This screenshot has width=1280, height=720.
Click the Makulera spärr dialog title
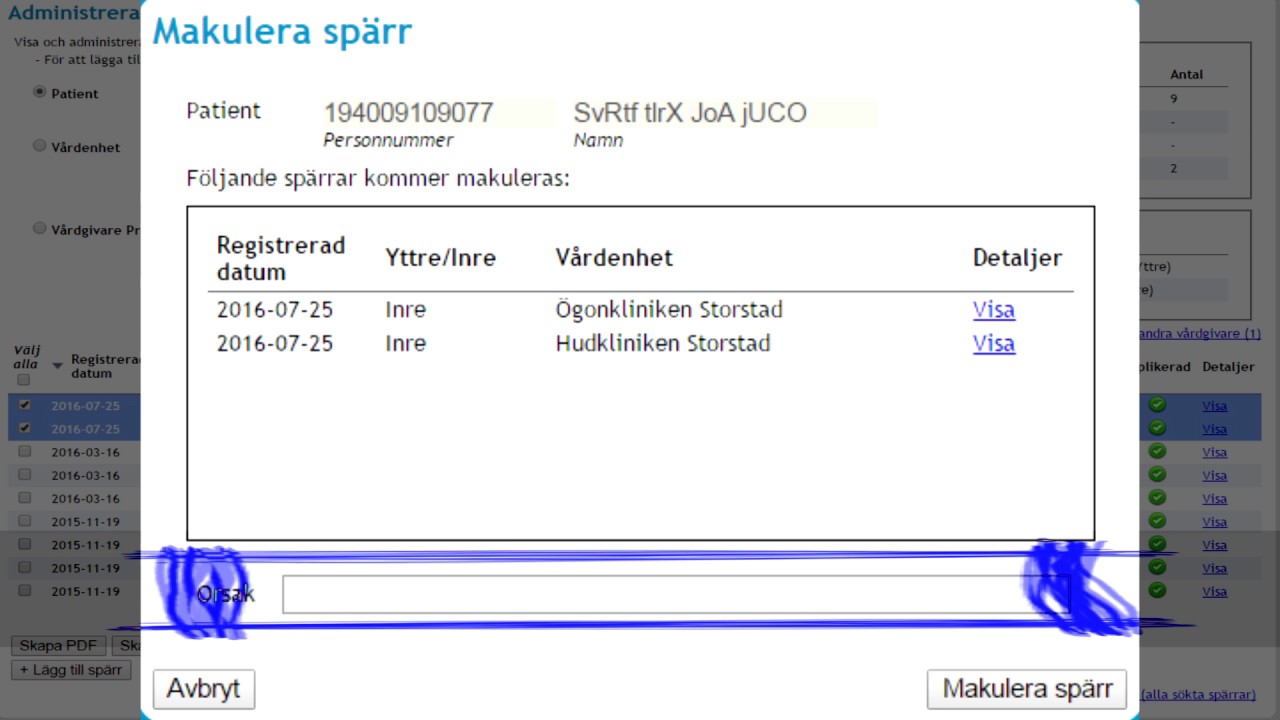point(282,31)
